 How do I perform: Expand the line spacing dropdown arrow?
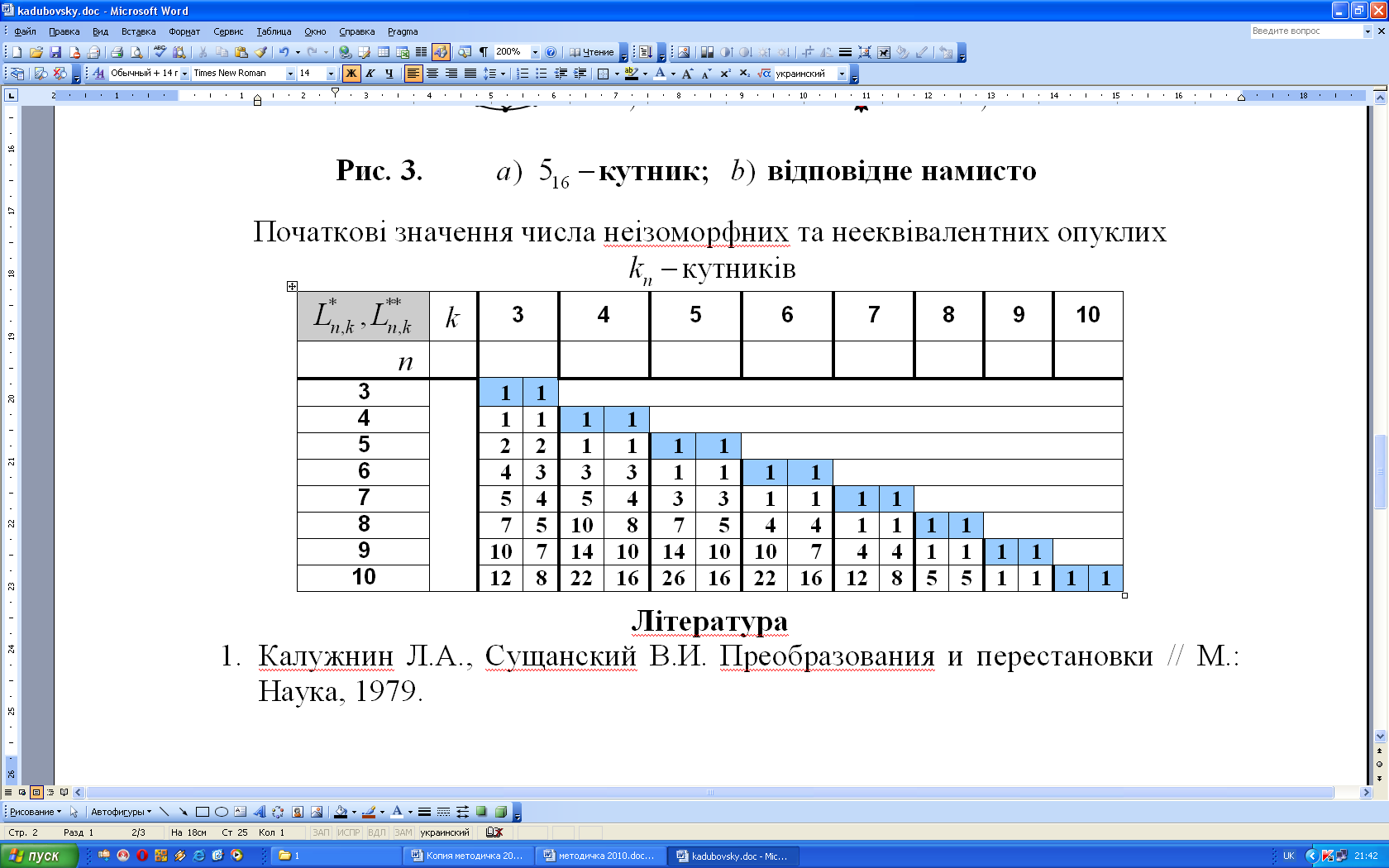(503, 74)
